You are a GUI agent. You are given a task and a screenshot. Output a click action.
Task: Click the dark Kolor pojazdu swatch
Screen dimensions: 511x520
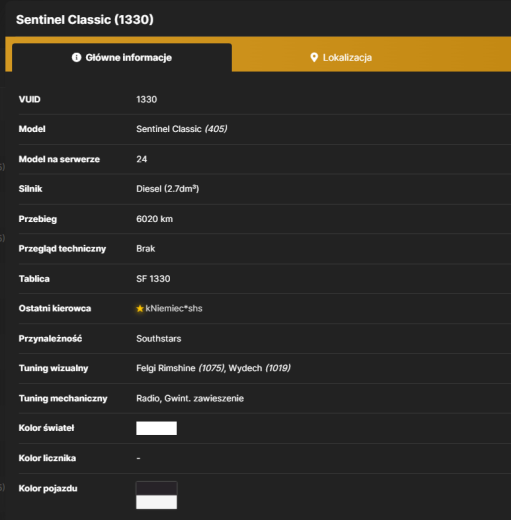(156, 488)
